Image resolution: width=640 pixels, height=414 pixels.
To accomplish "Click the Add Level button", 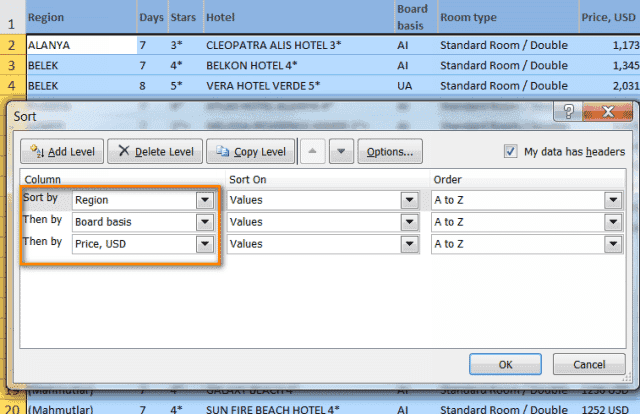I will 62,152.
